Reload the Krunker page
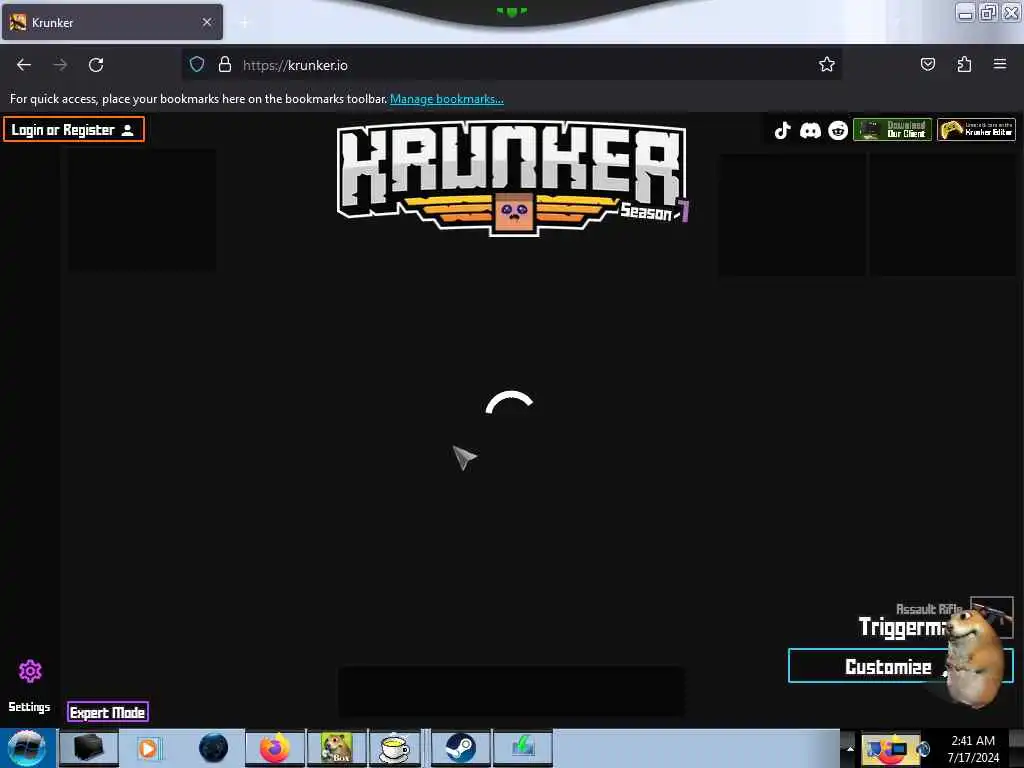The width and height of the screenshot is (1024, 768). 96,65
